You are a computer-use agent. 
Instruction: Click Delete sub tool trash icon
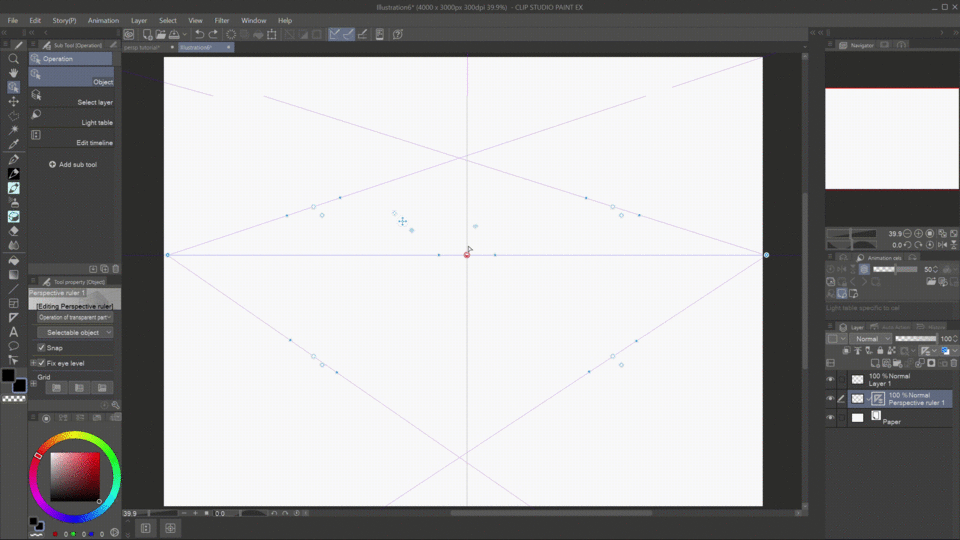point(116,269)
